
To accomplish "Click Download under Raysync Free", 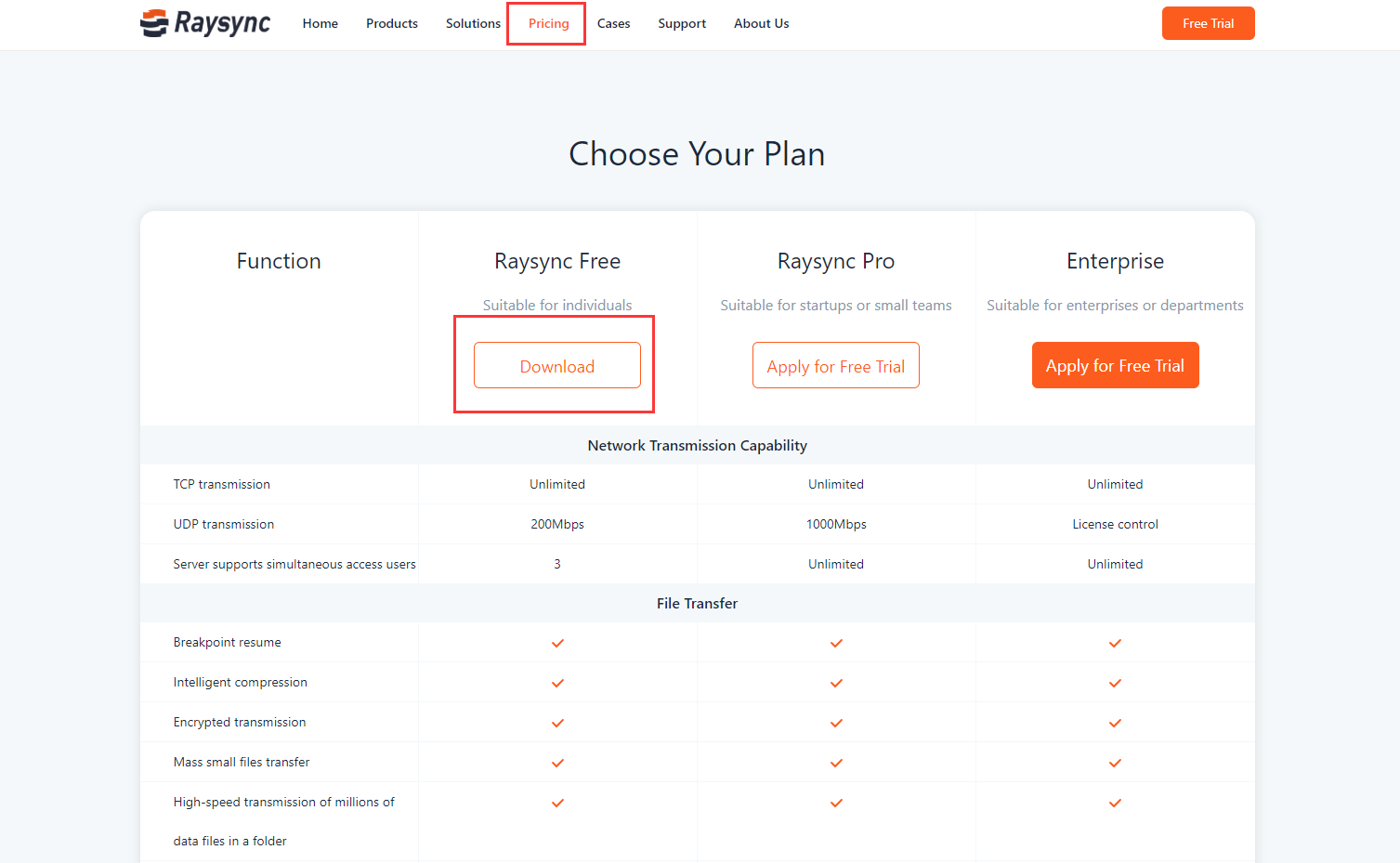I will (557, 365).
